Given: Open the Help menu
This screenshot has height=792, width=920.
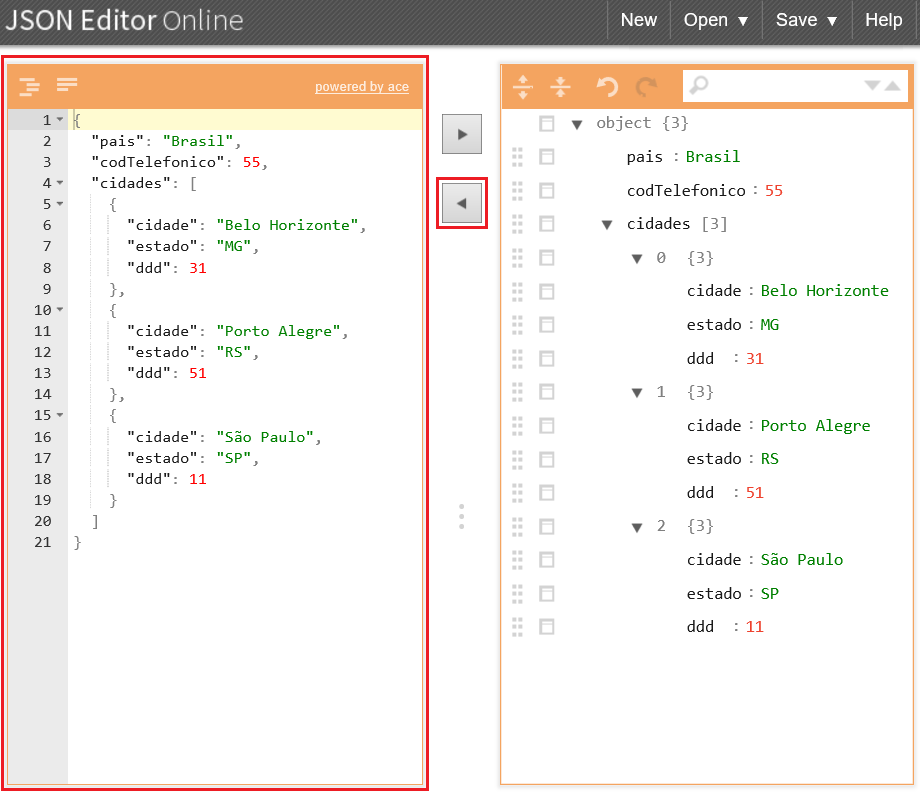Looking at the screenshot, I should tap(884, 20).
